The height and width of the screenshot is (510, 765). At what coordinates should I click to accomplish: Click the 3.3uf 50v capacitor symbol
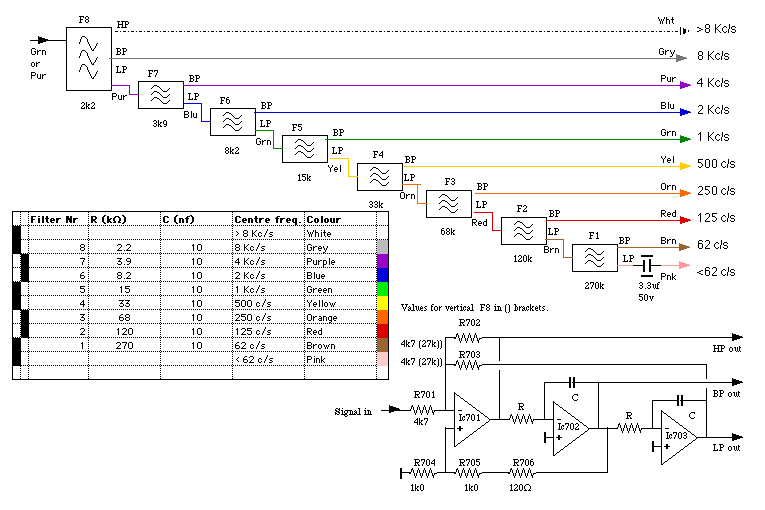click(x=646, y=264)
